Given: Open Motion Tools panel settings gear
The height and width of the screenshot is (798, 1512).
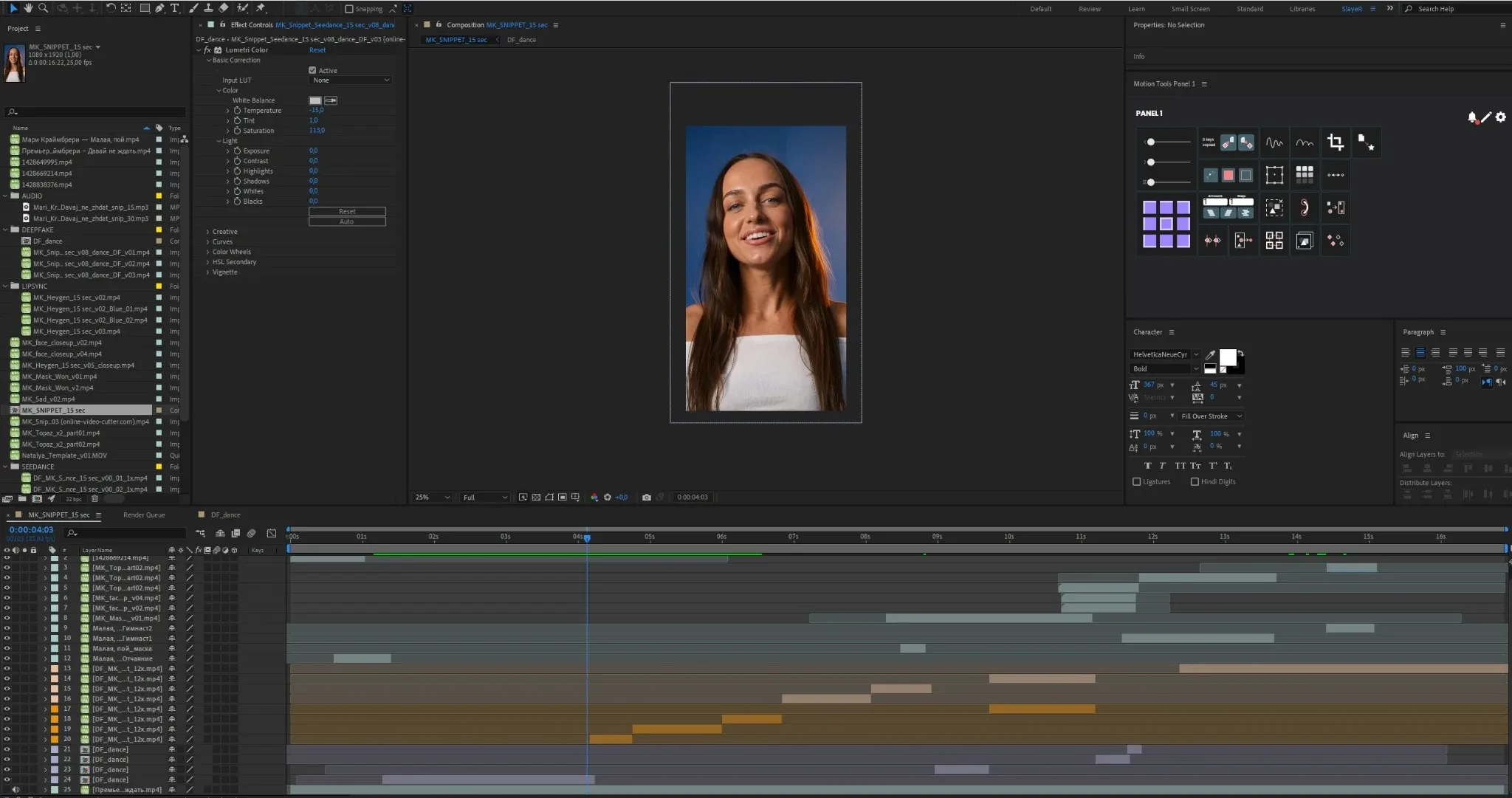Looking at the screenshot, I should click(x=1500, y=117).
